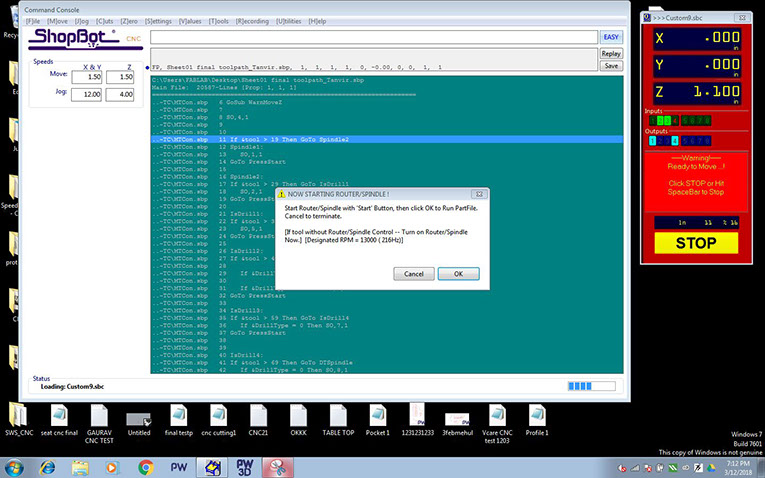
Task: Open the [J]og menu
Action: tap(81, 21)
